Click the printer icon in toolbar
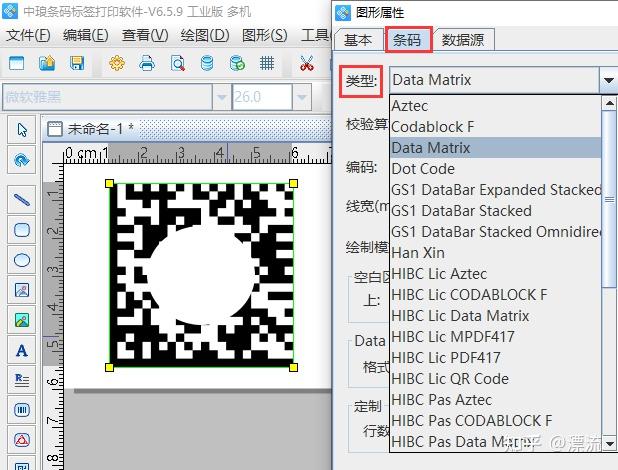The height and width of the screenshot is (470, 618). pyautogui.click(x=147, y=63)
